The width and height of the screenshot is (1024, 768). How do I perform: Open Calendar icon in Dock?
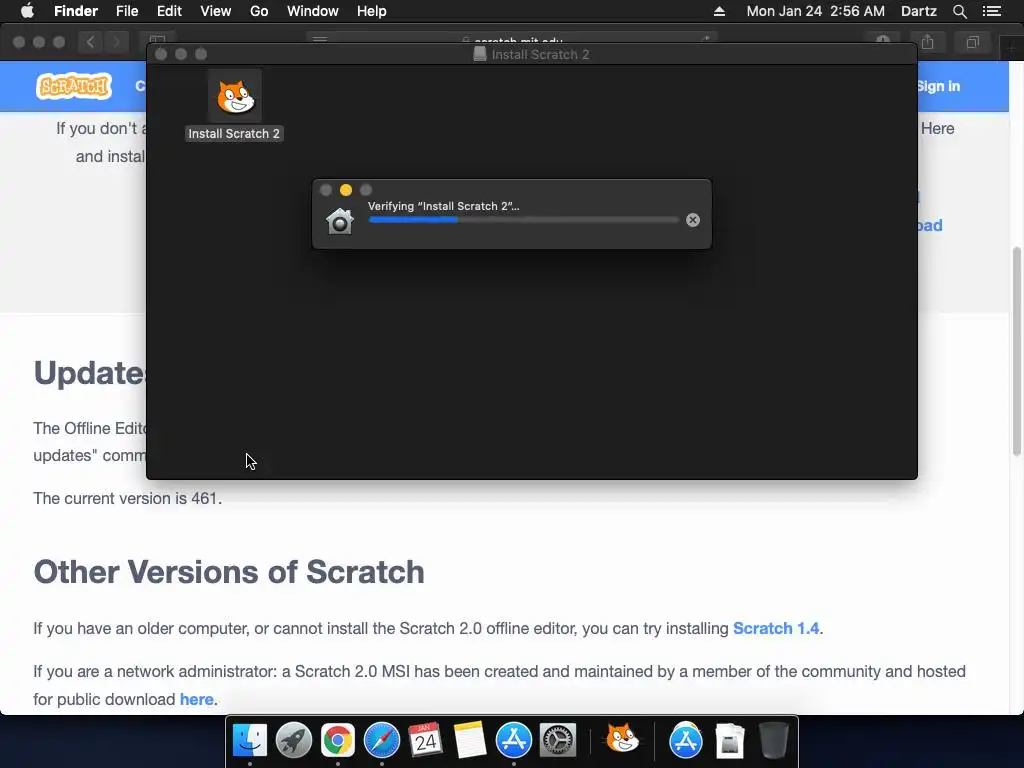point(425,741)
